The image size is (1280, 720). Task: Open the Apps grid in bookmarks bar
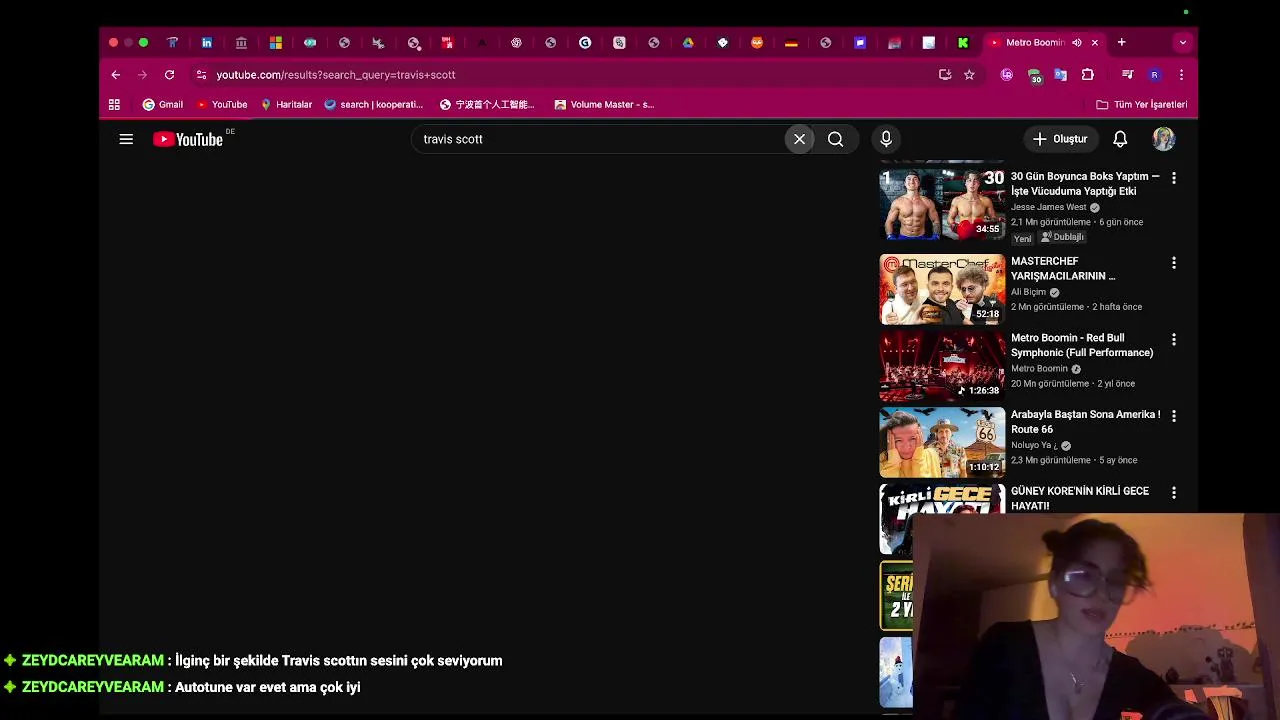pyautogui.click(x=114, y=104)
